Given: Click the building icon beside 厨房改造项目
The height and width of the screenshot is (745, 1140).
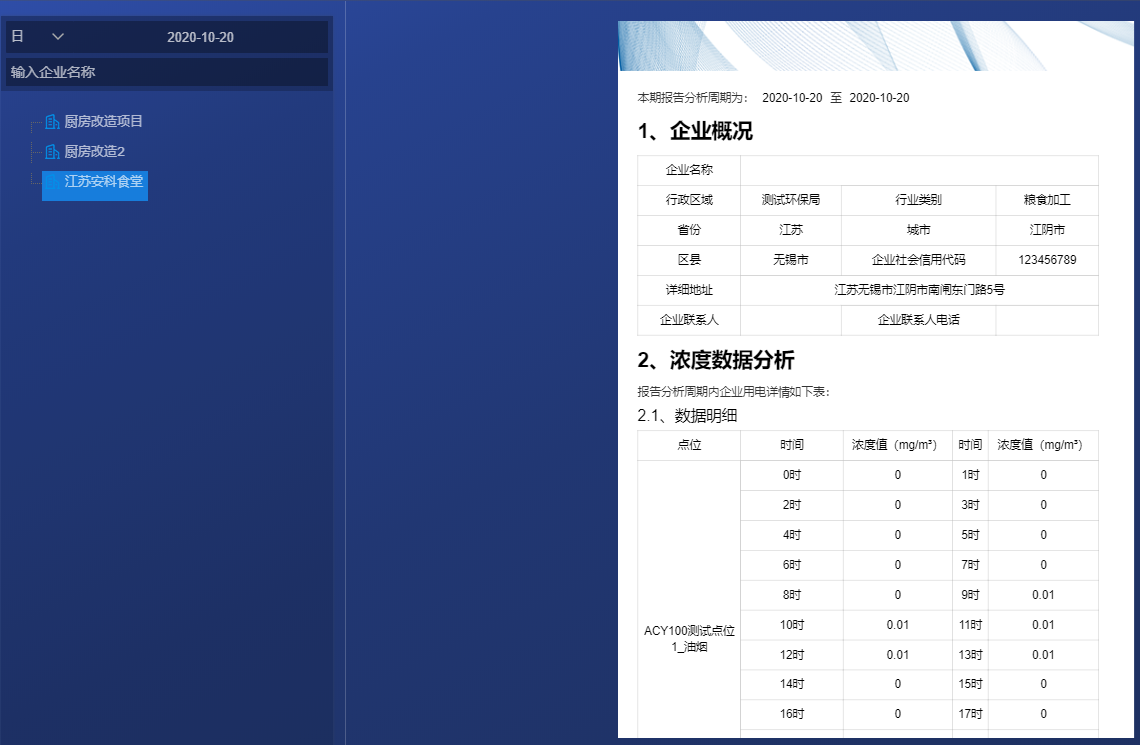Looking at the screenshot, I should 51,121.
